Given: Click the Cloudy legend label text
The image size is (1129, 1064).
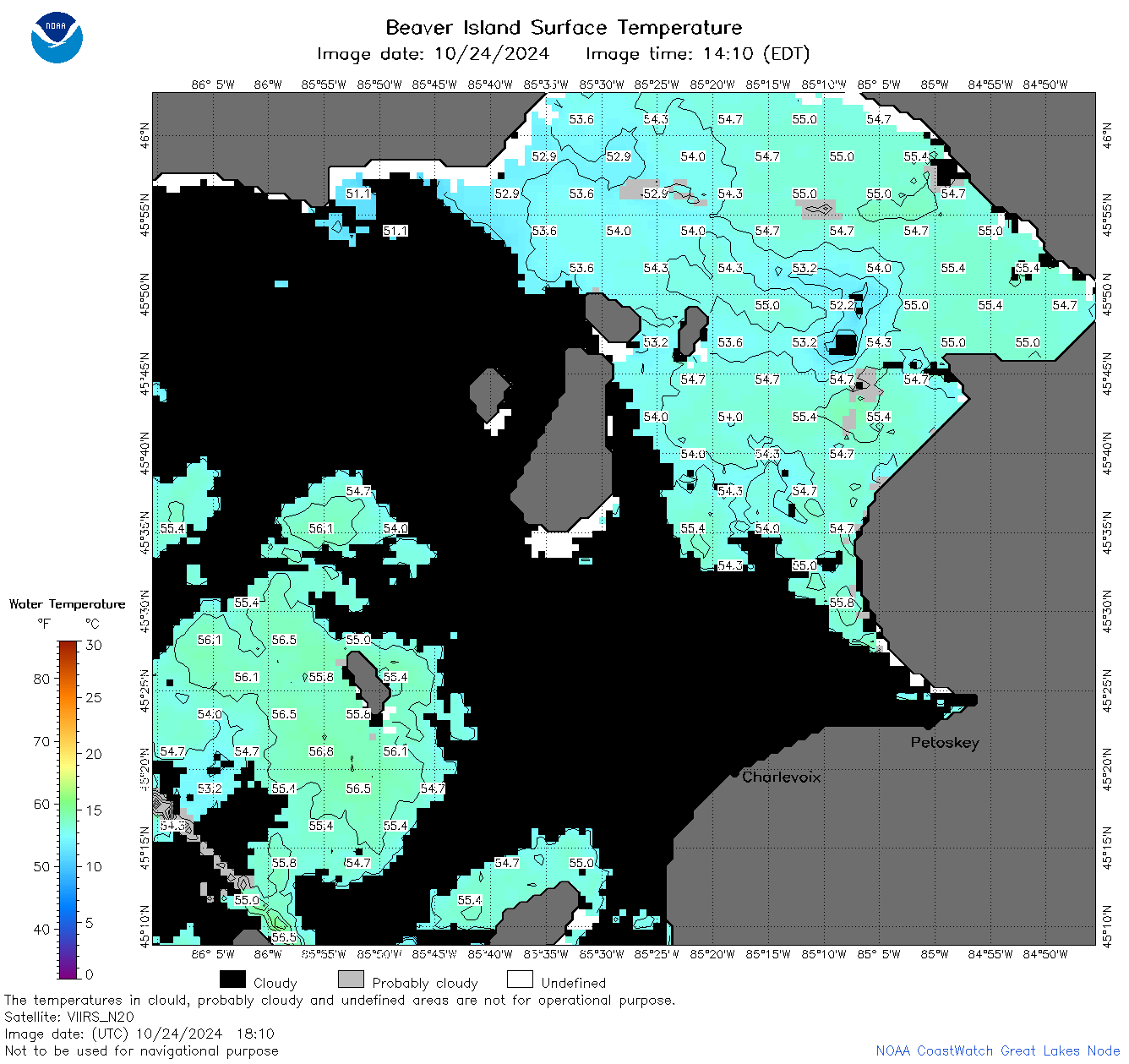Looking at the screenshot, I should tap(275, 983).
